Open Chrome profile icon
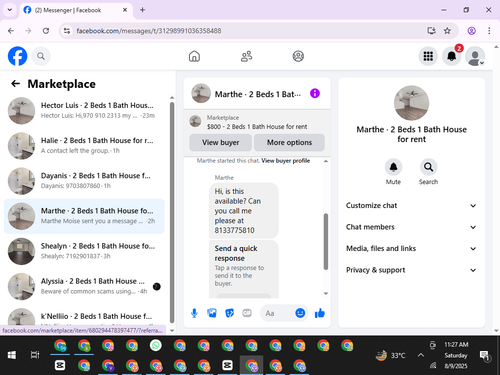Viewport: 500px width, 375px height. (471, 31)
